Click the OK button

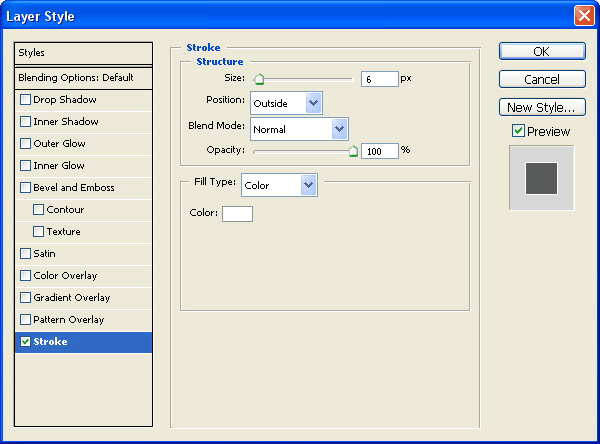coord(541,52)
